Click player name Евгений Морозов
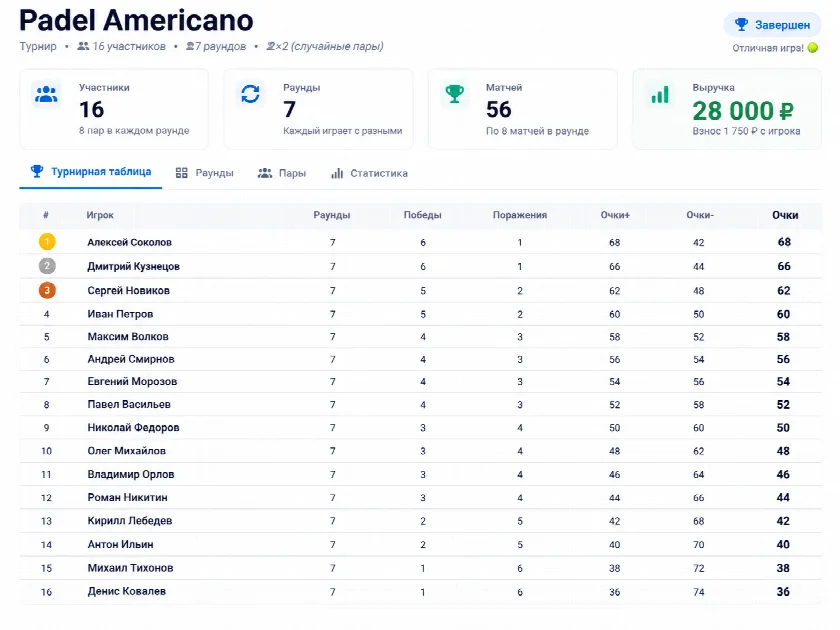This screenshot has width=840, height=630. [132, 381]
